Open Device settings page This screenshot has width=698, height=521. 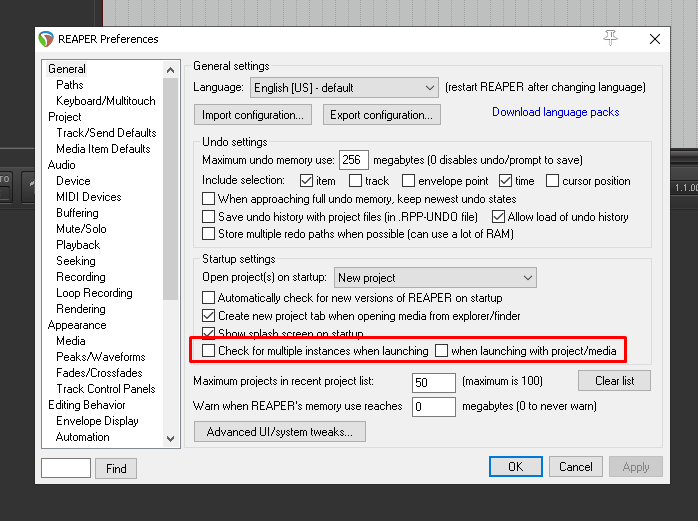[73, 181]
